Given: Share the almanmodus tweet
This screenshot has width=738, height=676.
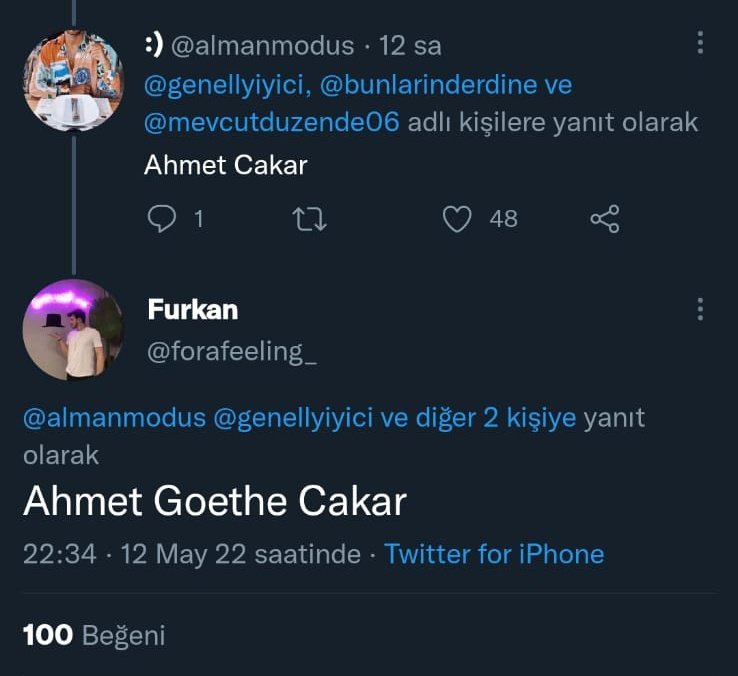Looking at the screenshot, I should point(604,218).
